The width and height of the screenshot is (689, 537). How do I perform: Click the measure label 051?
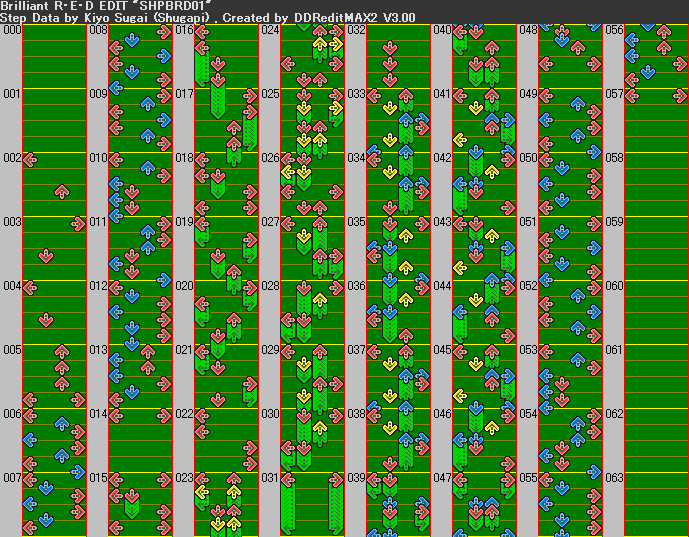coord(529,222)
